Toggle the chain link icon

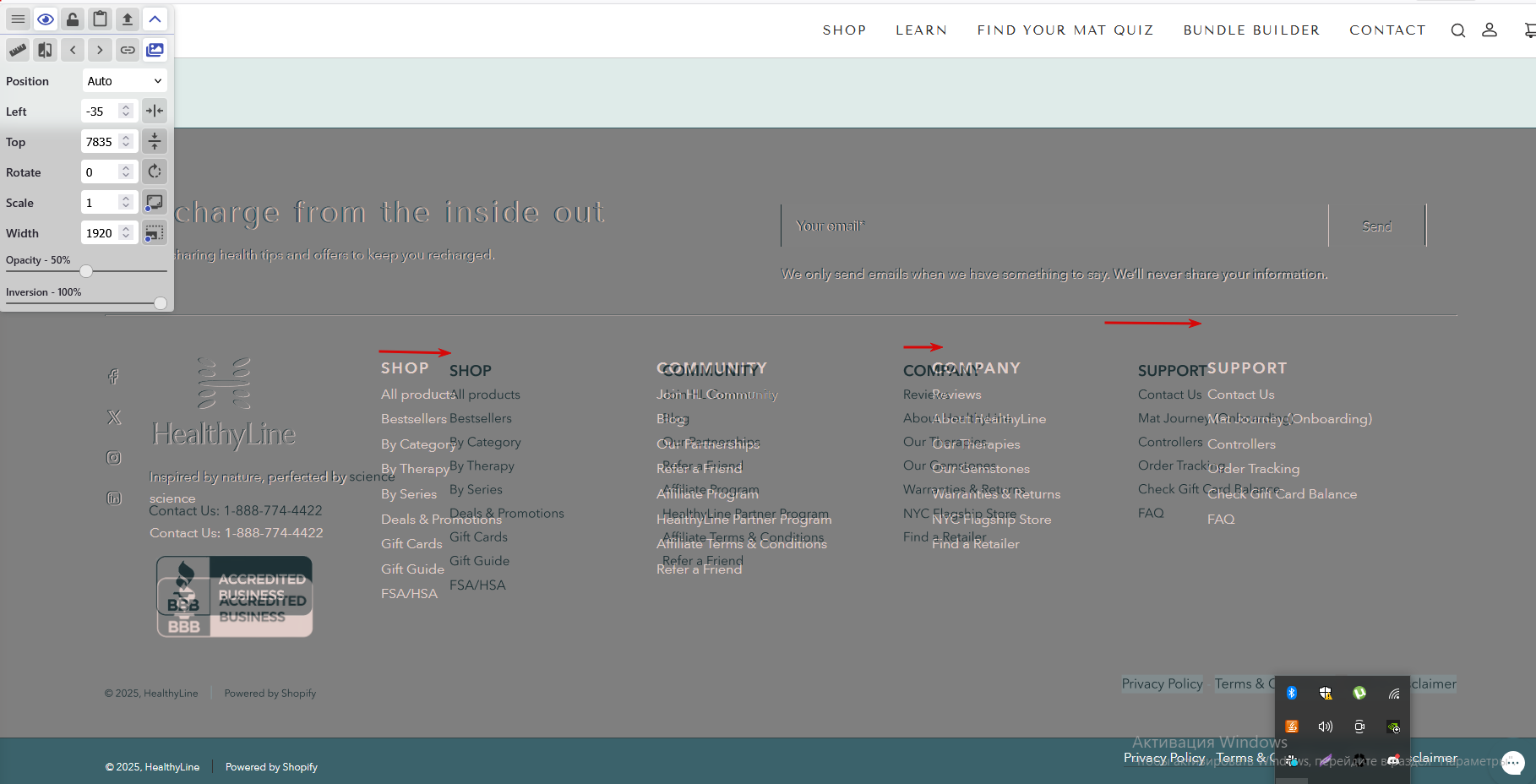point(128,50)
